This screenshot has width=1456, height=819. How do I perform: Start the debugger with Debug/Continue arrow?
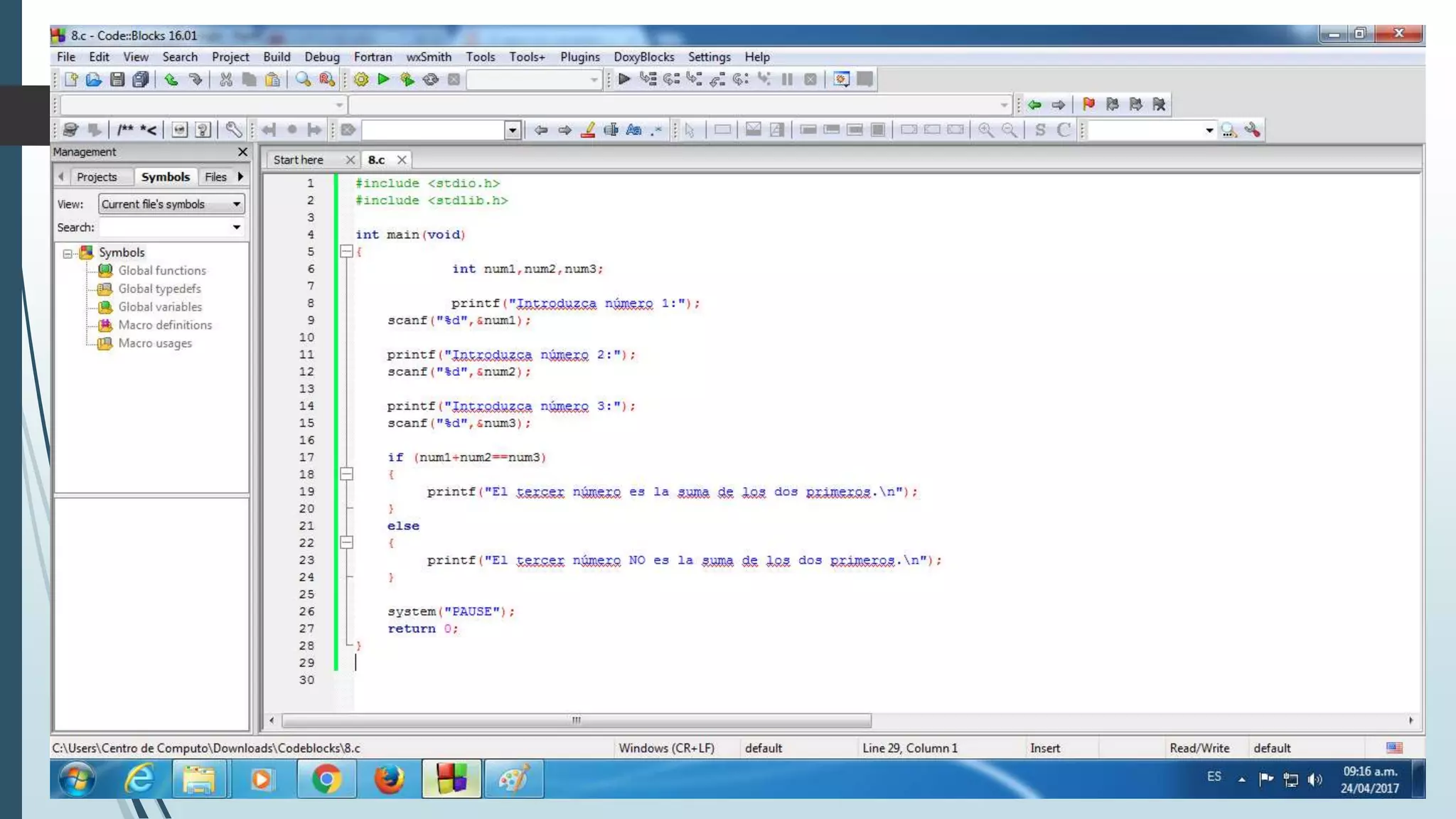624,80
